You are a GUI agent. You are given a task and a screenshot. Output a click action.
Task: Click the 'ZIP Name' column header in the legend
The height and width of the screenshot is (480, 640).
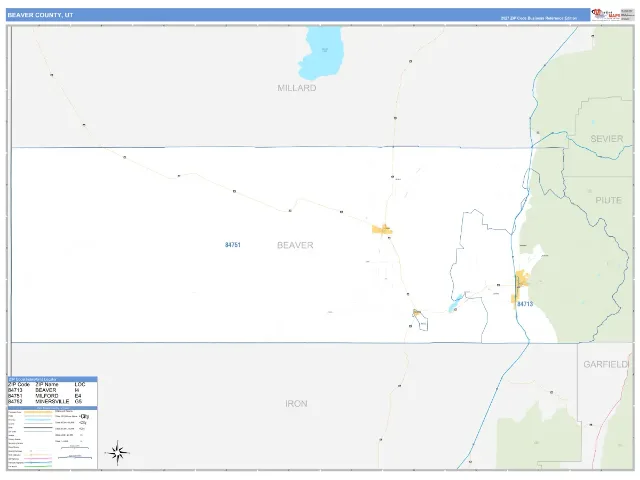click(47, 384)
